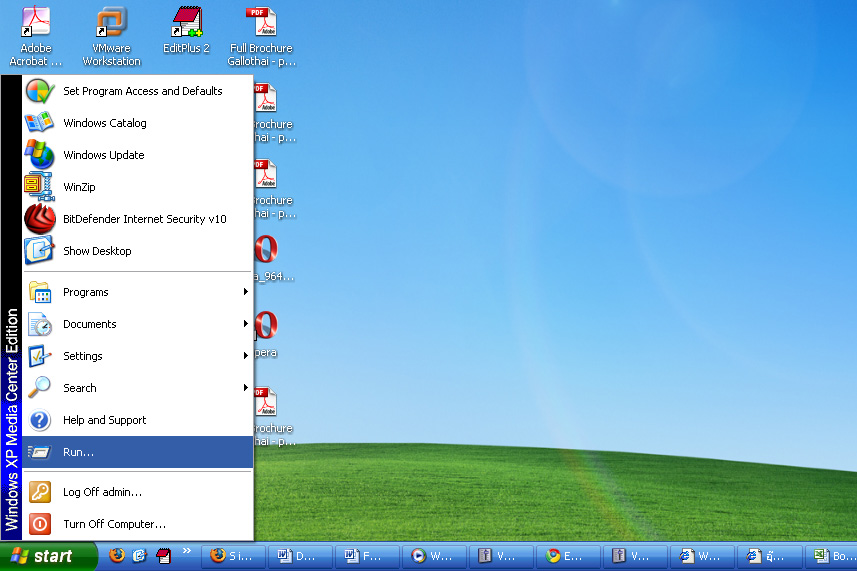Switch to the Word 'F...' taskbar window
857x571 pixels.
[368, 556]
